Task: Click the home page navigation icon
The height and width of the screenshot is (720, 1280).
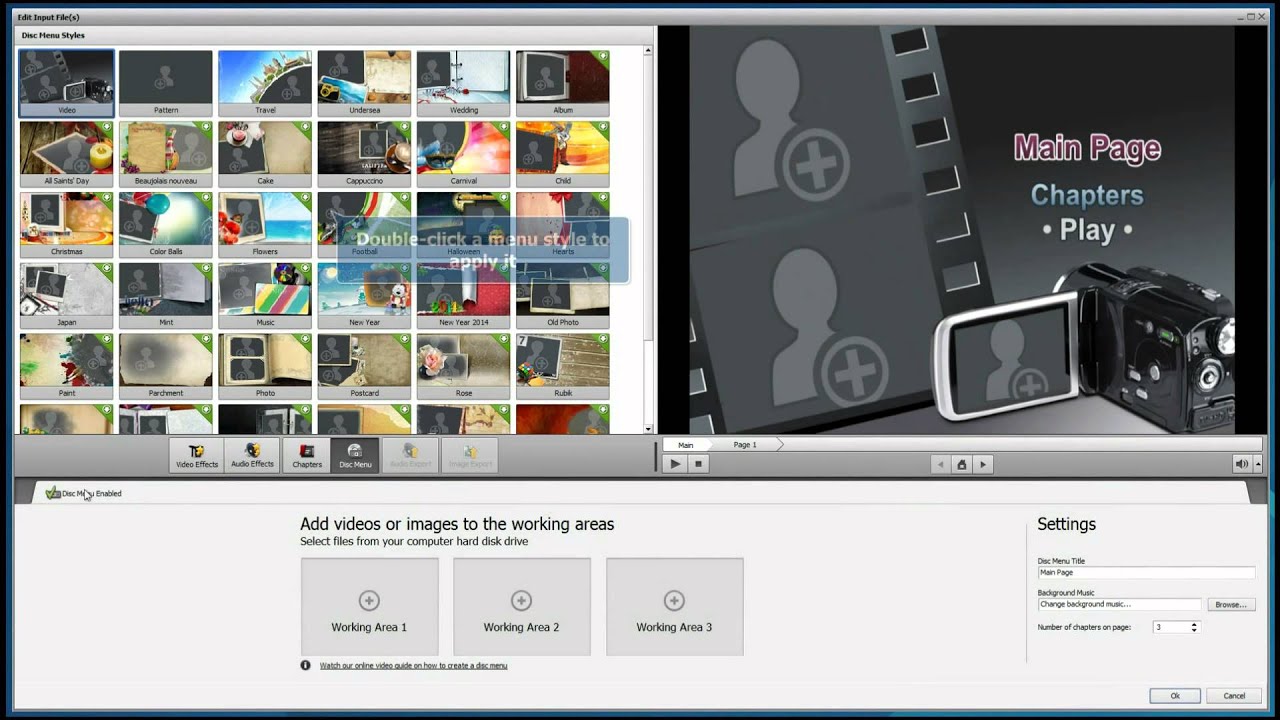Action: [x=961, y=464]
